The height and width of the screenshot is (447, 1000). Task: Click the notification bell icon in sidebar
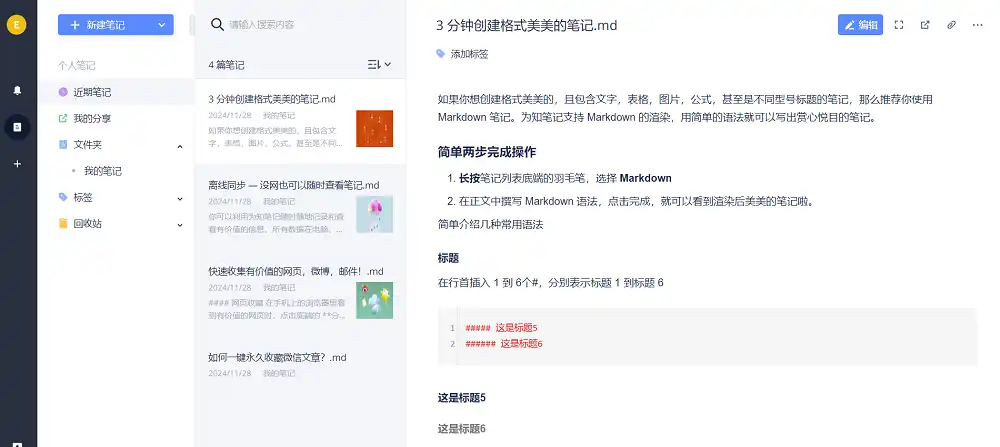(x=16, y=90)
